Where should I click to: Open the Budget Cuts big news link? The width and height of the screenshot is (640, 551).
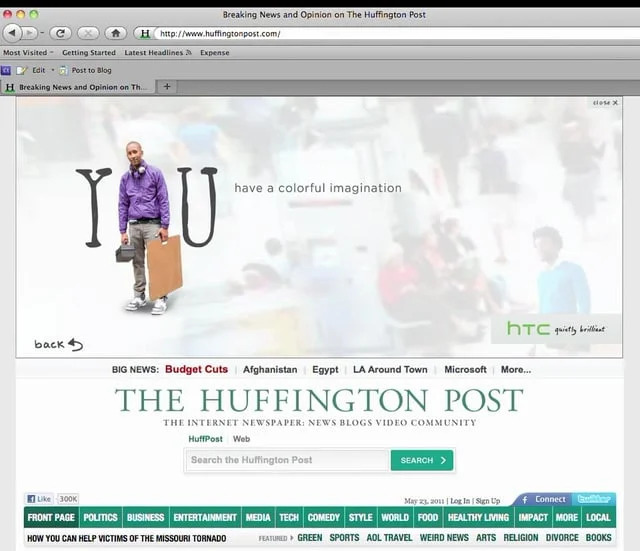tap(196, 369)
